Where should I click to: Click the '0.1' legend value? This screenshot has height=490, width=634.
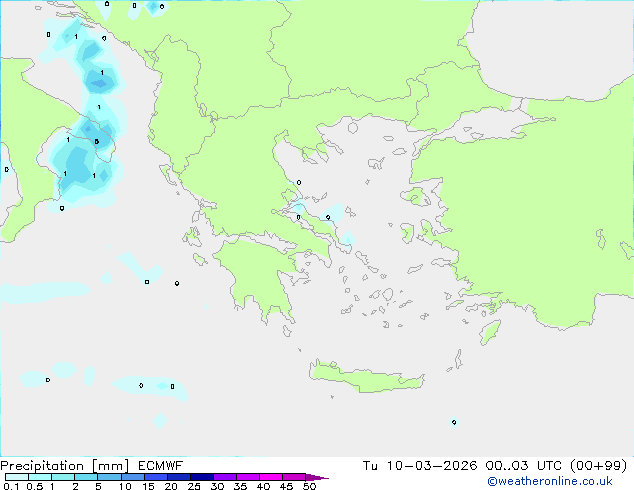pos(11,486)
